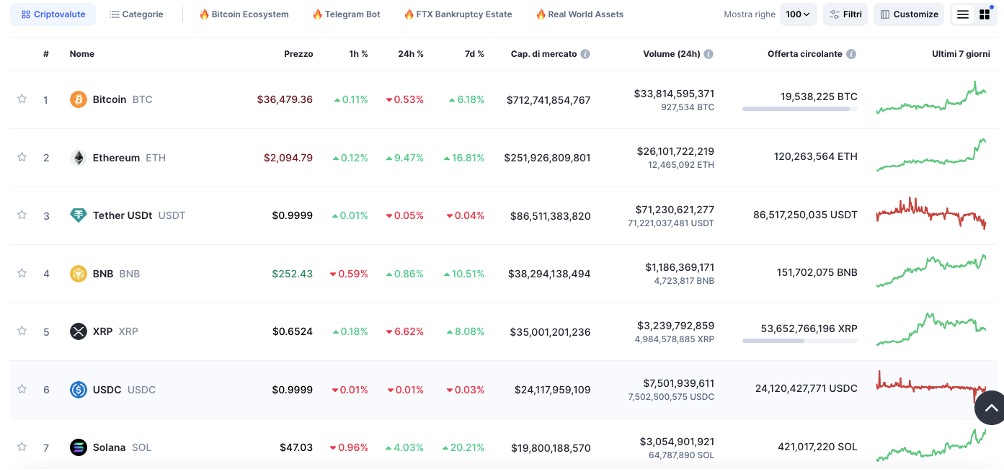Show info for Cap. di mercato
Screen dimensions: 1004x470
pos(585,54)
